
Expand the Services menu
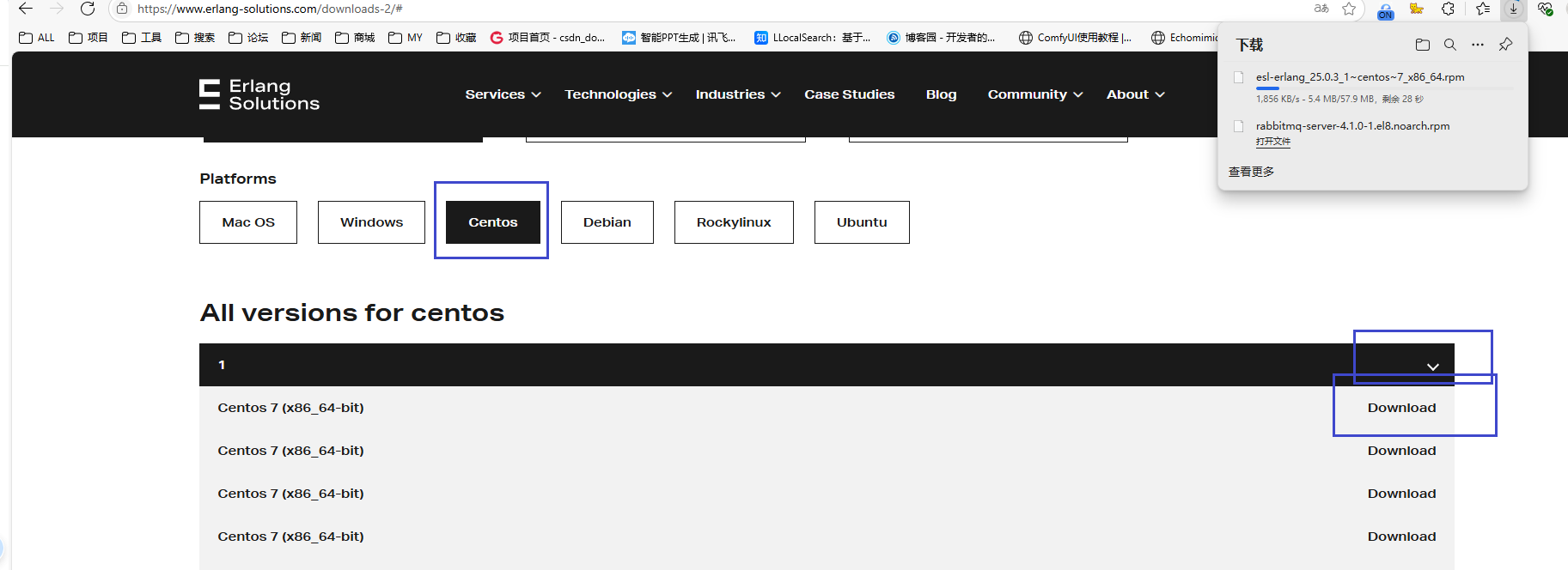click(503, 94)
